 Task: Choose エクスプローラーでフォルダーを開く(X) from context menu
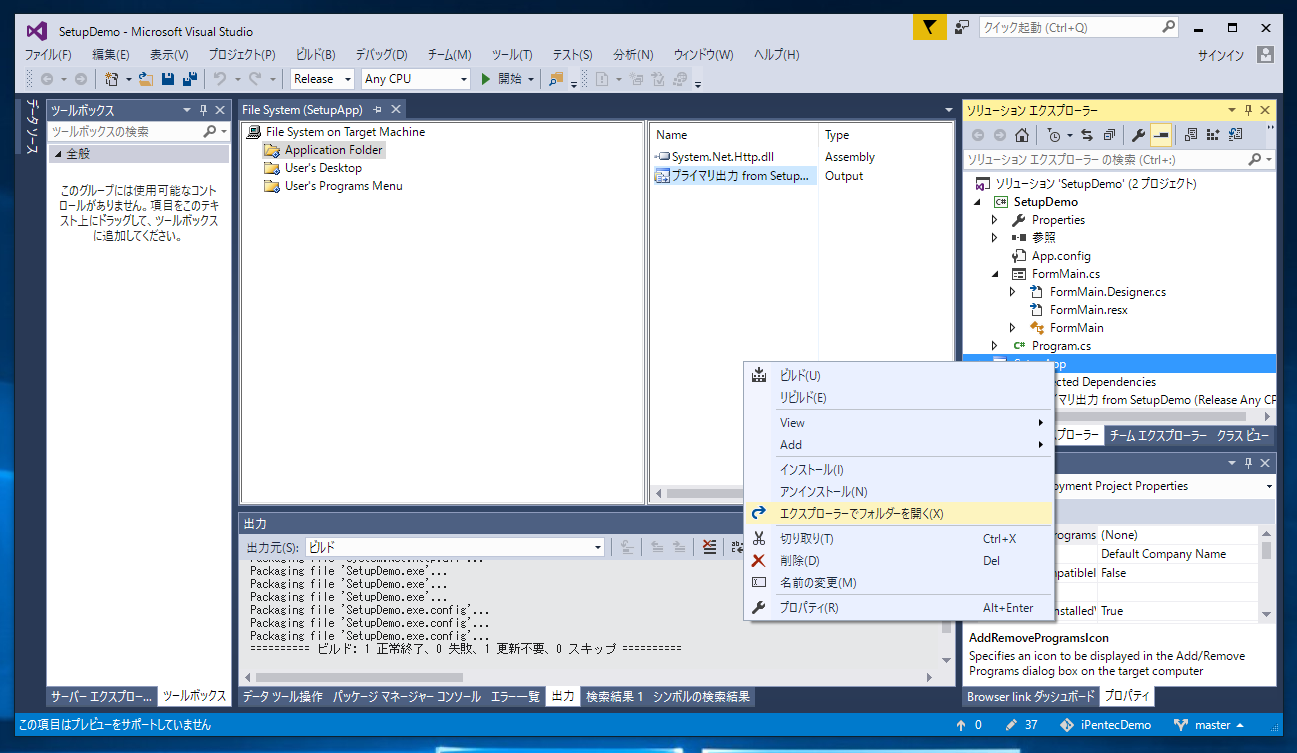tap(898, 514)
